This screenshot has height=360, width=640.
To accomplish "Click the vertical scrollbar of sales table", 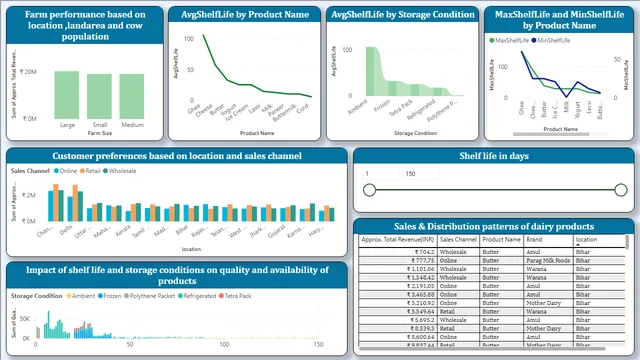I will 627,242.
